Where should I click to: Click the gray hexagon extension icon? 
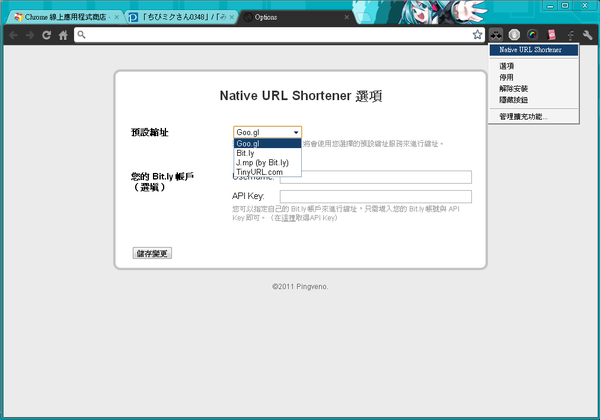514,35
